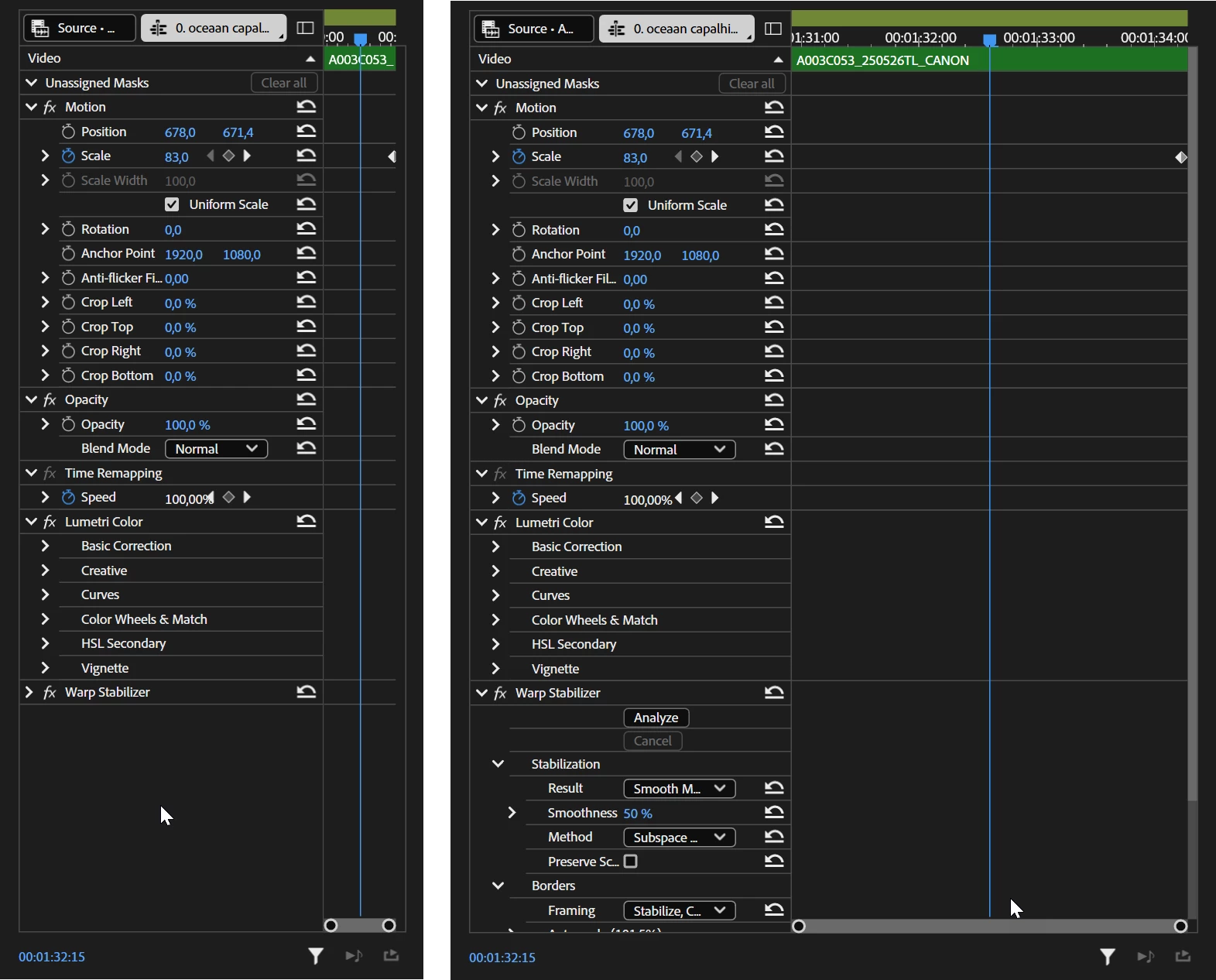1216x980 pixels.
Task: Reset Smoothness value in right panel
Action: [x=774, y=813]
